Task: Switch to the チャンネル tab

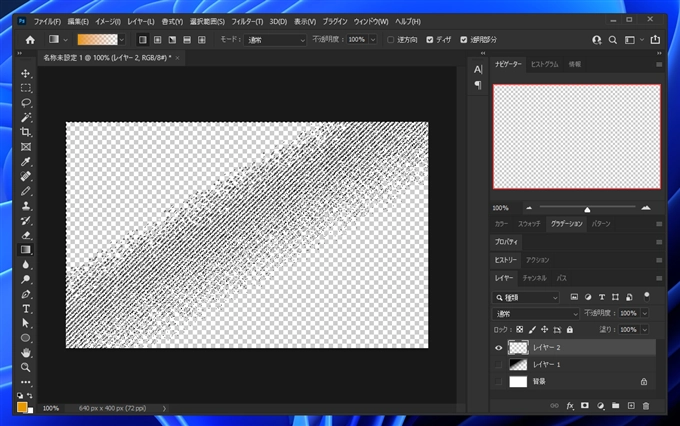Action: coord(534,278)
